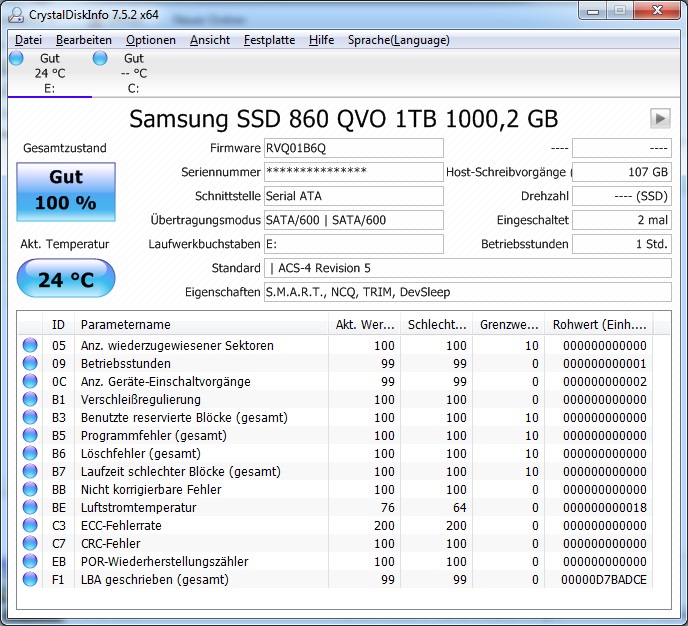
Task: Click current value 200 in ECC-Fehlerrate row
Action: pos(384,526)
